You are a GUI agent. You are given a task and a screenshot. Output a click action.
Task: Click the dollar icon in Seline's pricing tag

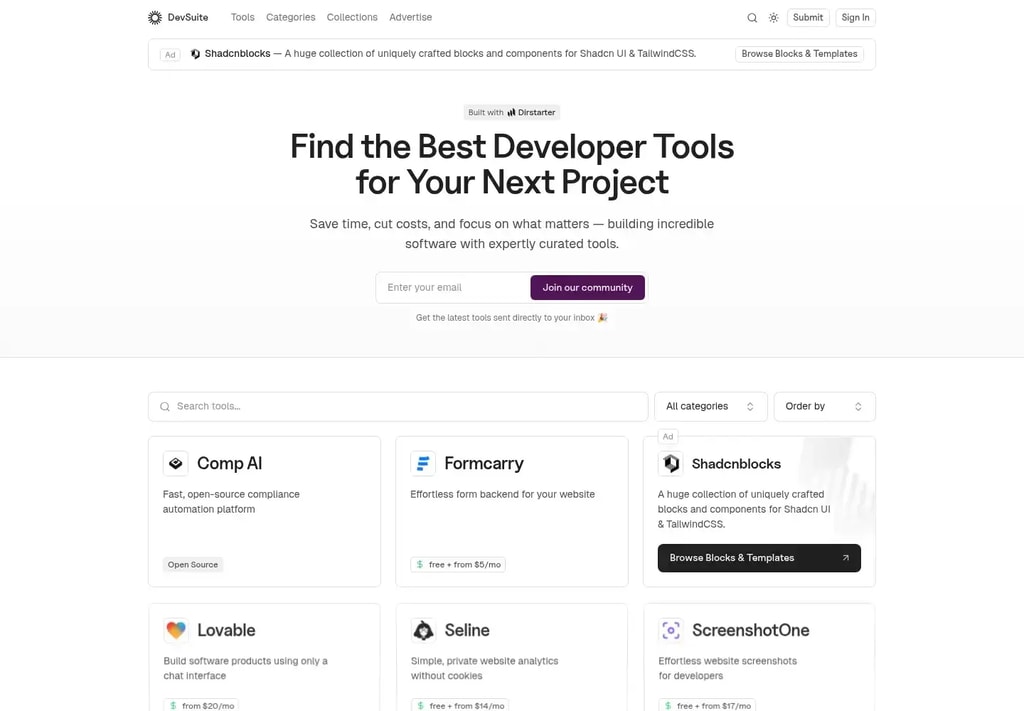421,705
